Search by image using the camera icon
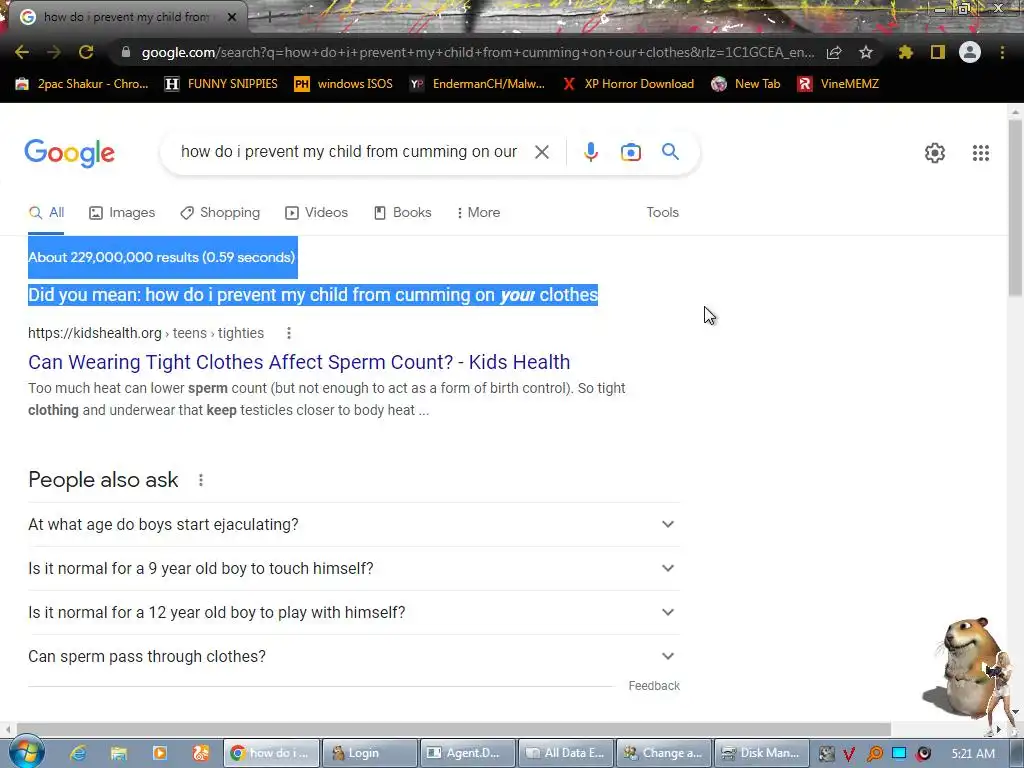 coord(631,152)
